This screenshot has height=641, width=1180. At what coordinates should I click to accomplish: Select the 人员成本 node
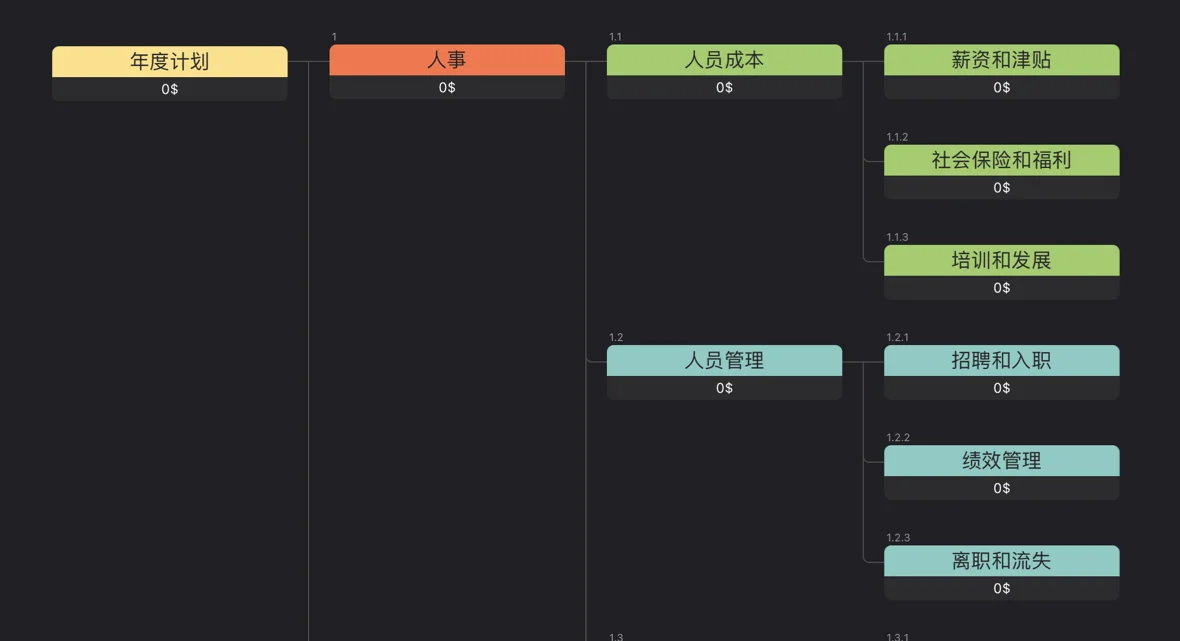point(724,60)
